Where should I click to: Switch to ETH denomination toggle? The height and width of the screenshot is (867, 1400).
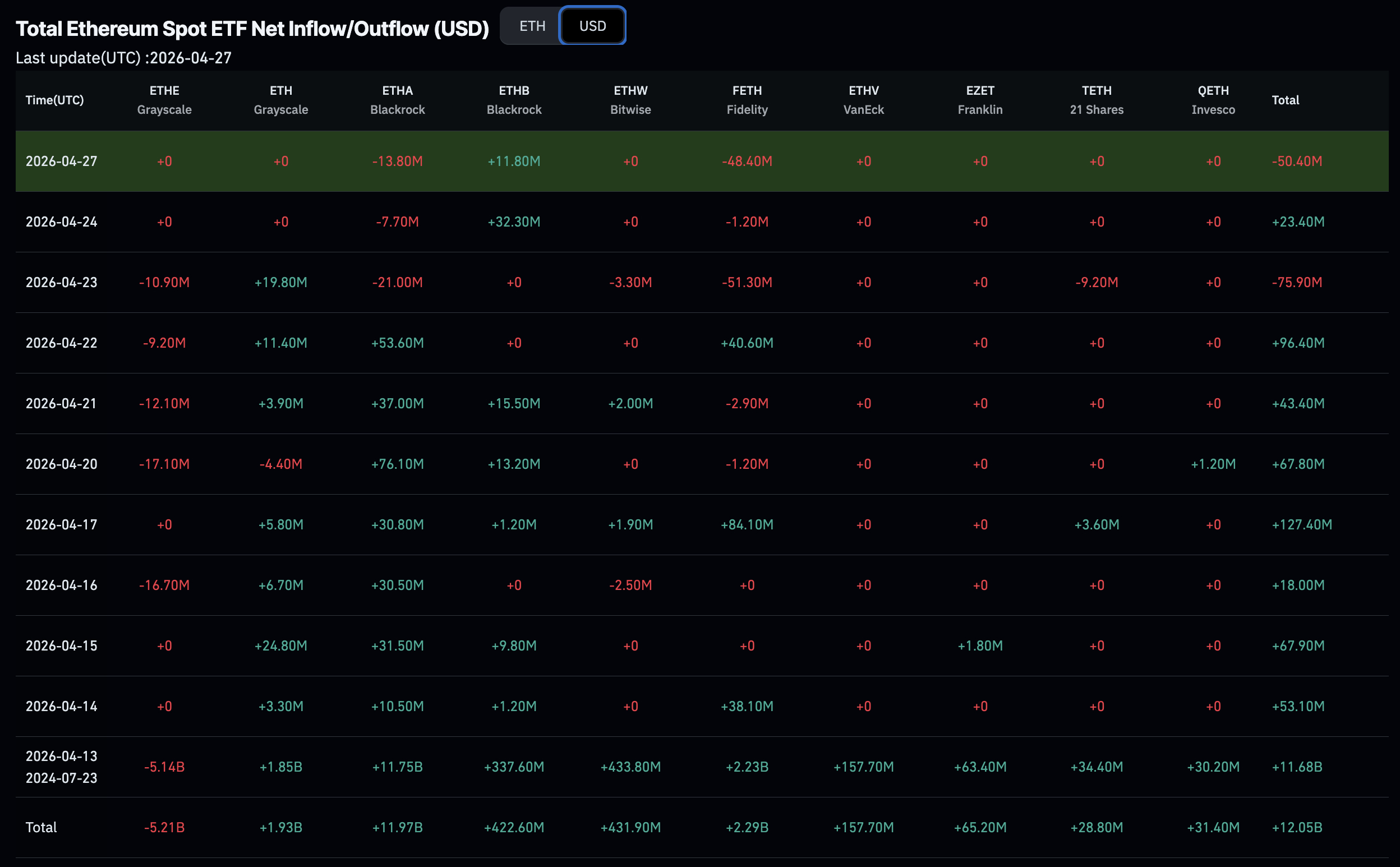click(x=532, y=26)
